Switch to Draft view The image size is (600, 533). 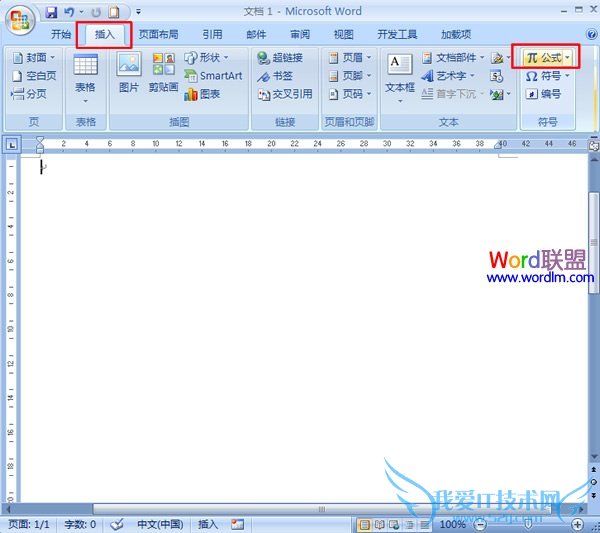point(424,525)
